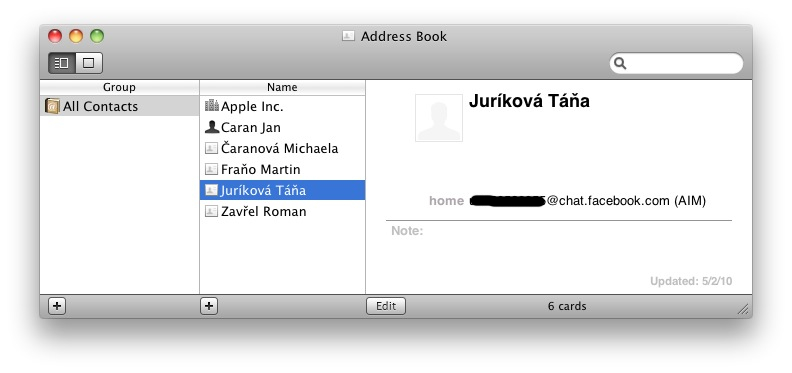This screenshot has width=792, height=373.
Task: Switch to card only view
Action: coord(89,63)
